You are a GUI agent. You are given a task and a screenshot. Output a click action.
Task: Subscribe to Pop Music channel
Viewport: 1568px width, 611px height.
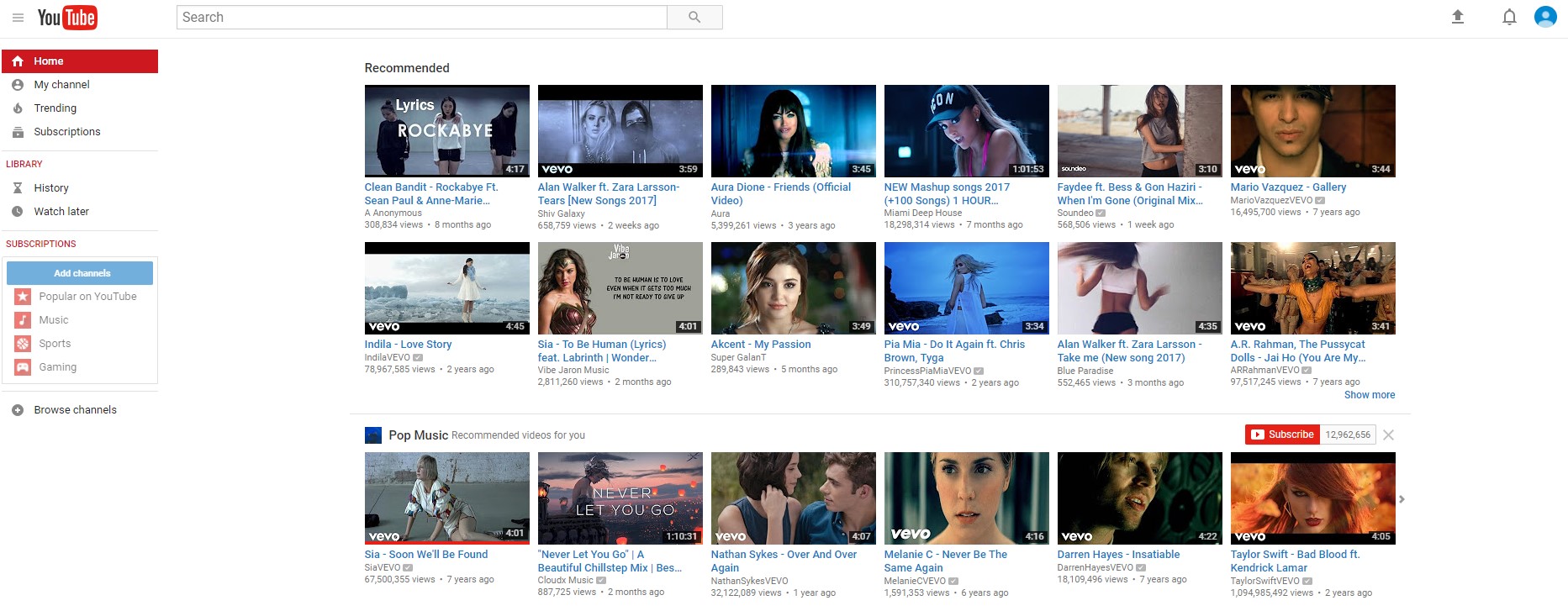pyautogui.click(x=1282, y=435)
